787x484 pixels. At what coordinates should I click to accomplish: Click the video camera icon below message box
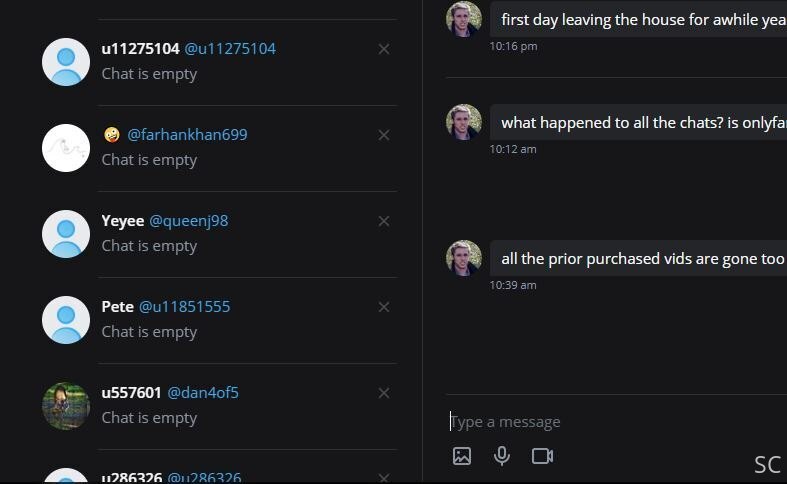click(543, 456)
